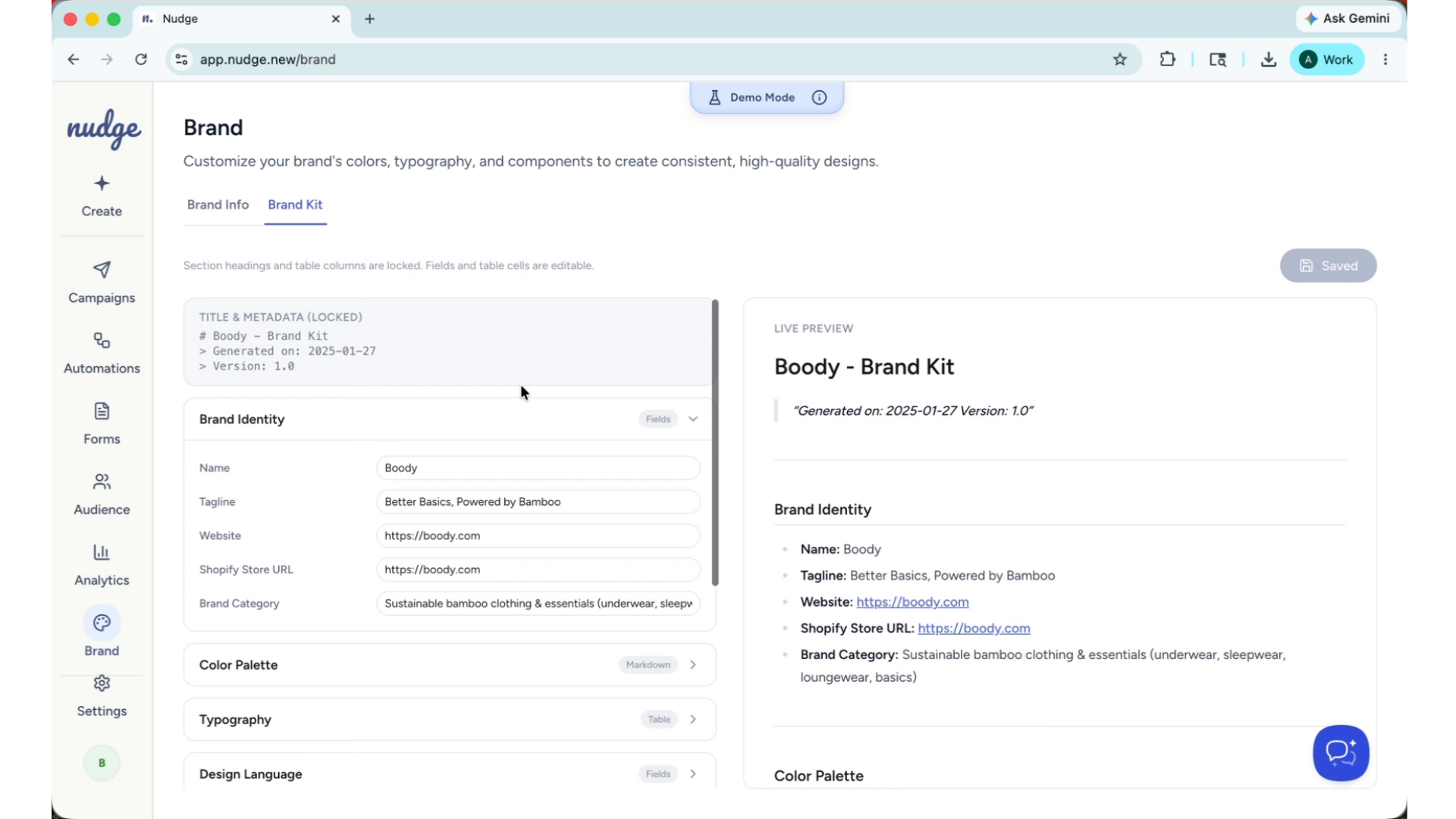The image size is (1456, 819).
Task: Open the Work profile button
Action: click(1327, 59)
